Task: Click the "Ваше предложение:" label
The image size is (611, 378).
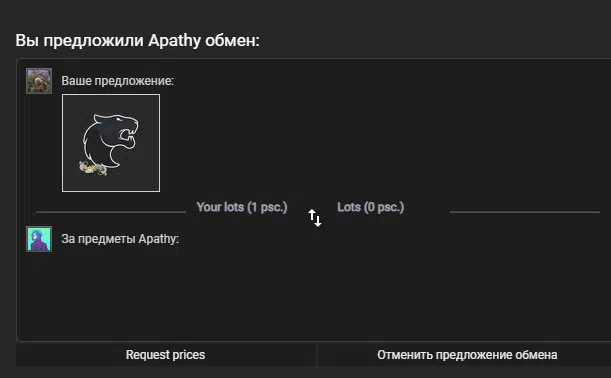Action: (118, 81)
